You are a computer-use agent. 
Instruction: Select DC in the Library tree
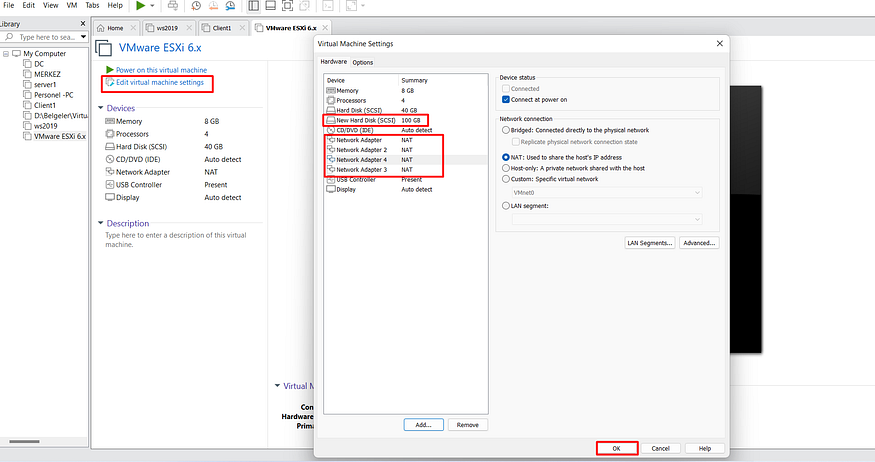(39, 64)
